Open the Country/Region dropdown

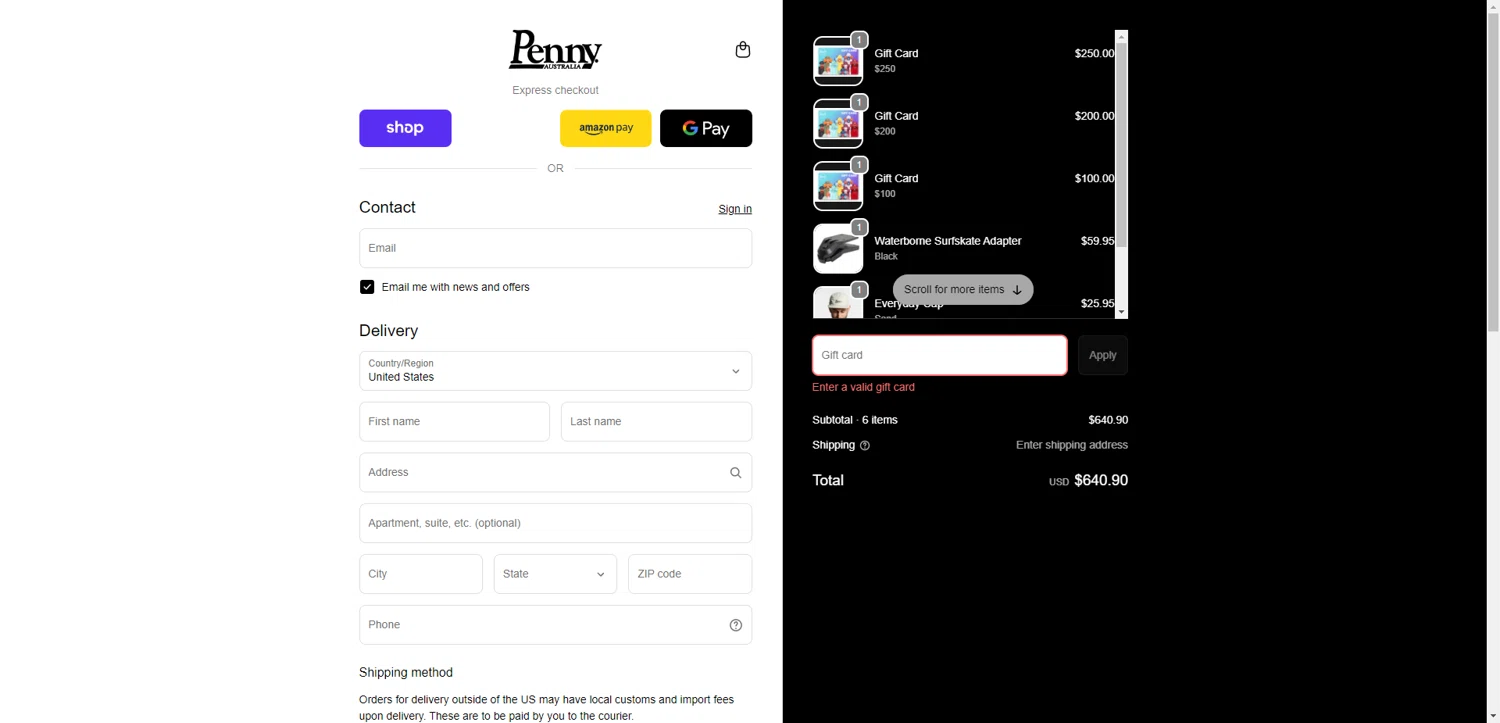click(x=556, y=371)
